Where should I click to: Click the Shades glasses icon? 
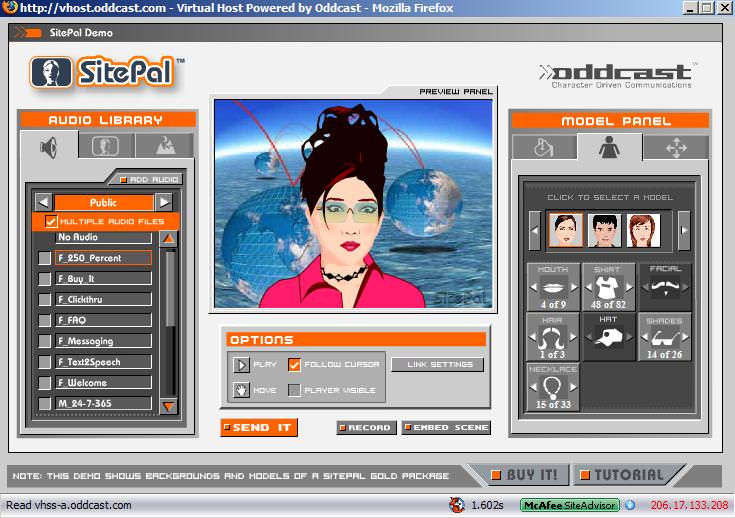pos(663,338)
